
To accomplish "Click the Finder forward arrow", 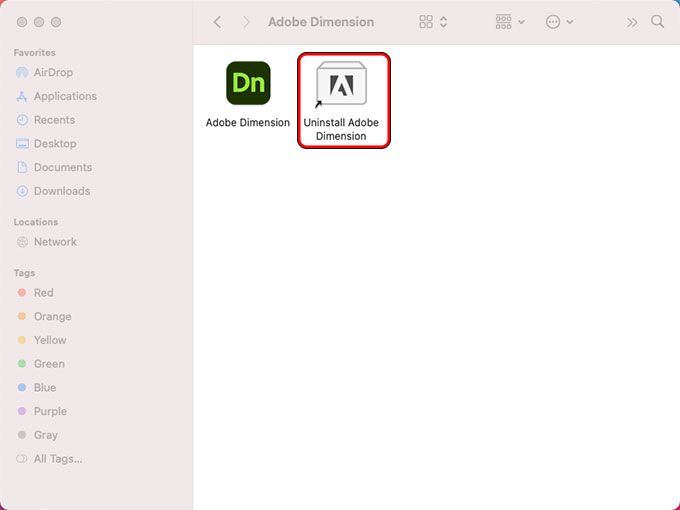I will tap(246, 22).
